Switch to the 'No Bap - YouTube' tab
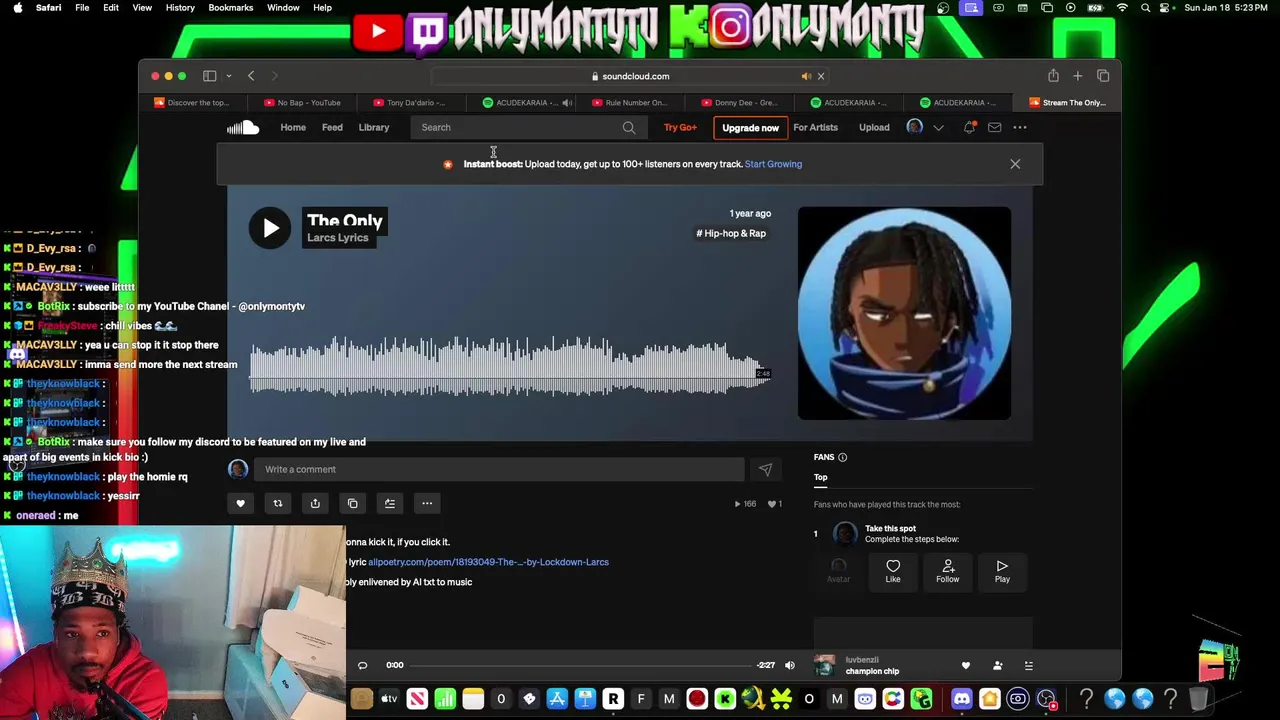 [303, 102]
